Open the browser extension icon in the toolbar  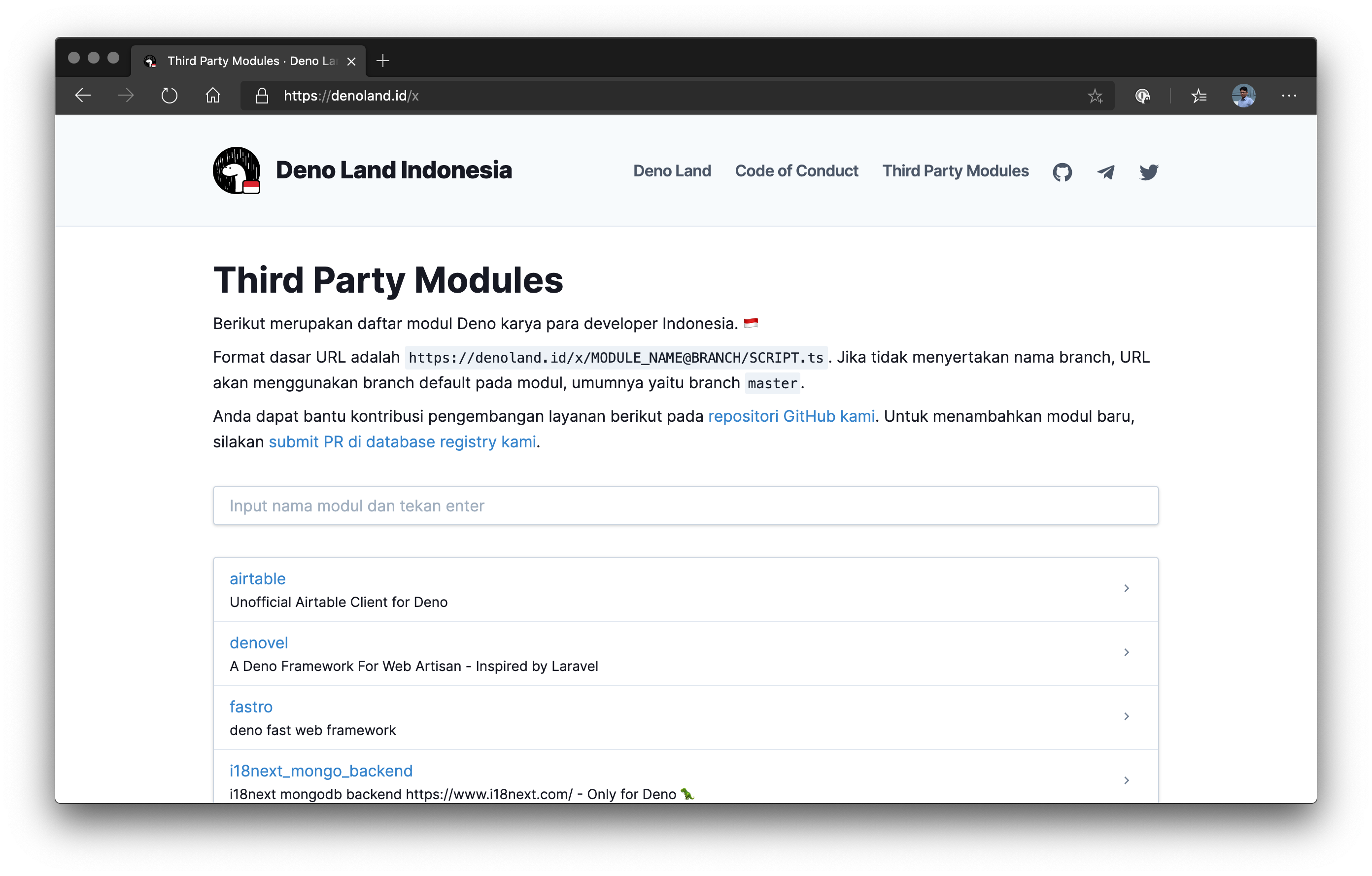pos(1142,96)
